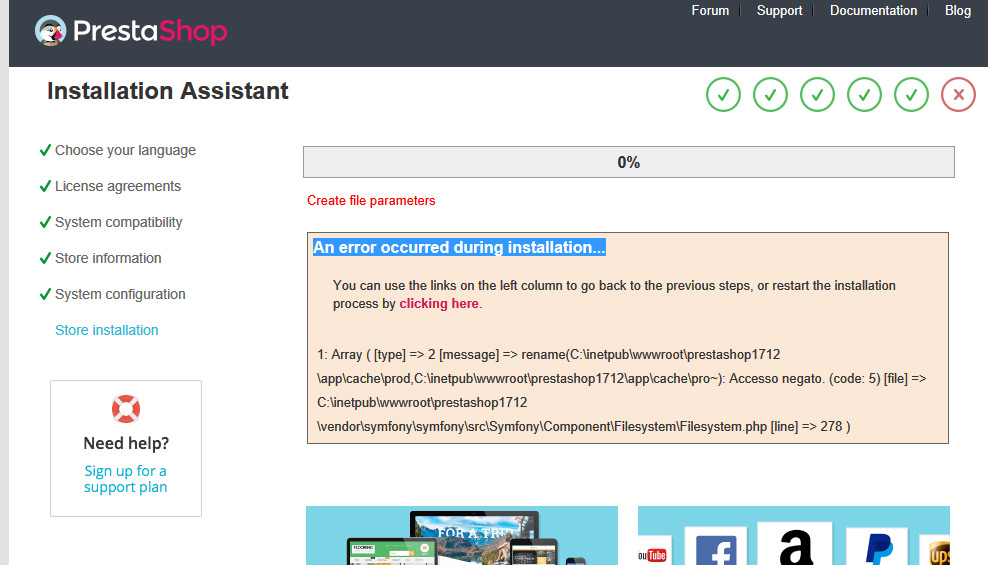This screenshot has height=565, width=988.
Task: Open the Forum link in header
Action: click(710, 11)
